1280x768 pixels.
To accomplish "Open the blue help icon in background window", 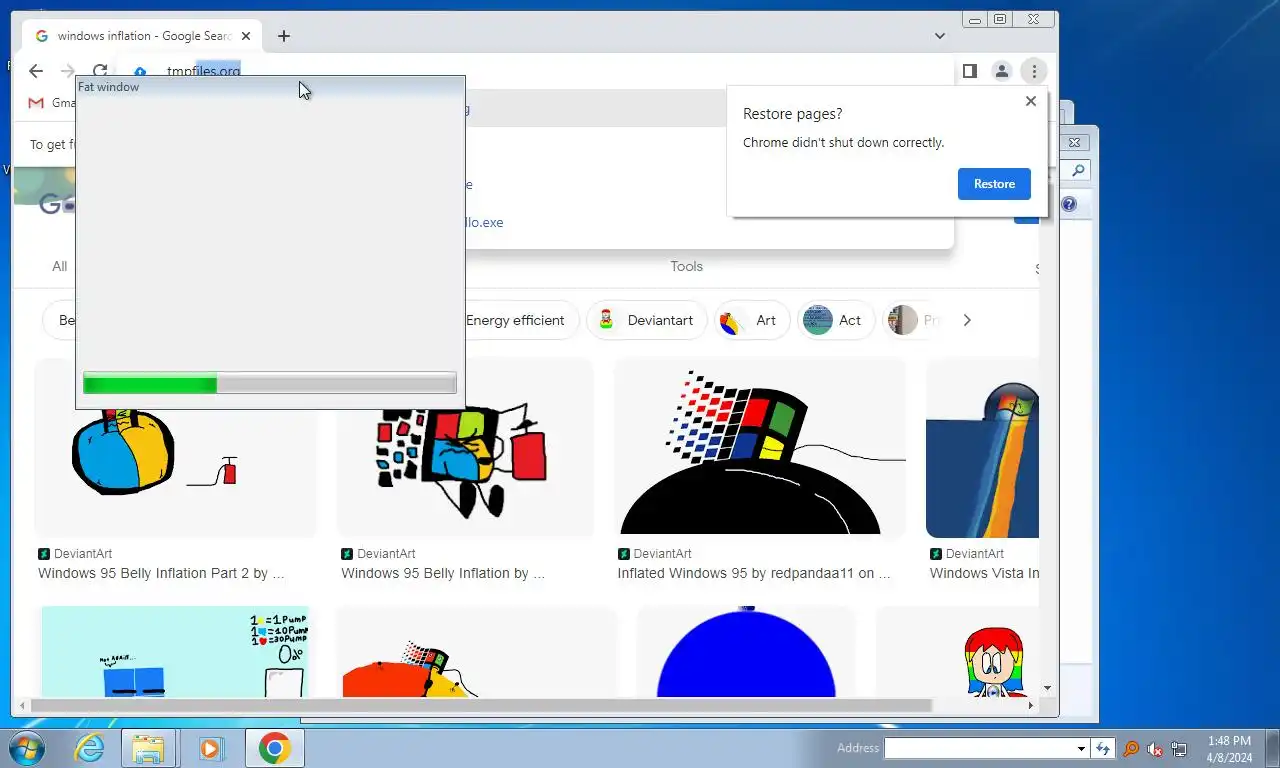I will 1069,204.
